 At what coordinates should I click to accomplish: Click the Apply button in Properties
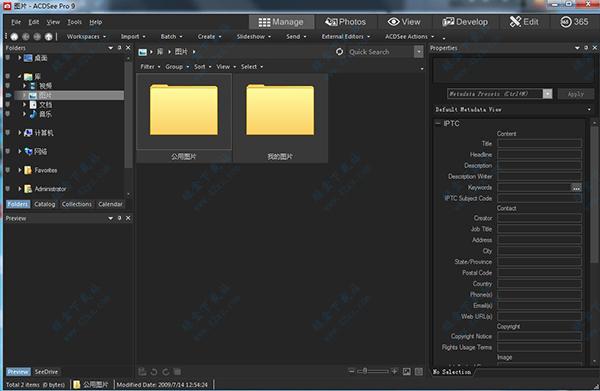[x=576, y=94]
